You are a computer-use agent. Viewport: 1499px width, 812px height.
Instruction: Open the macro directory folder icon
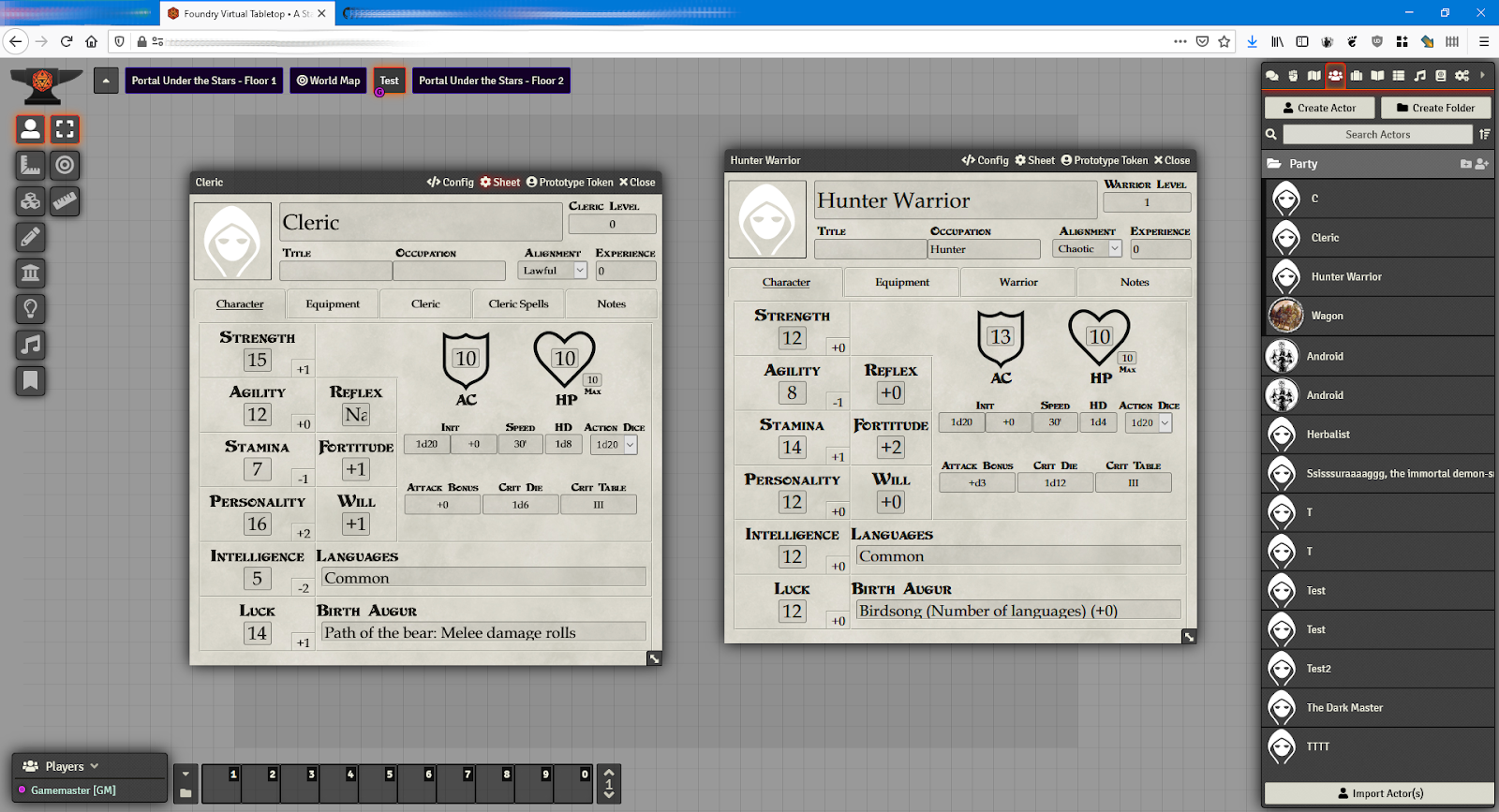[186, 793]
